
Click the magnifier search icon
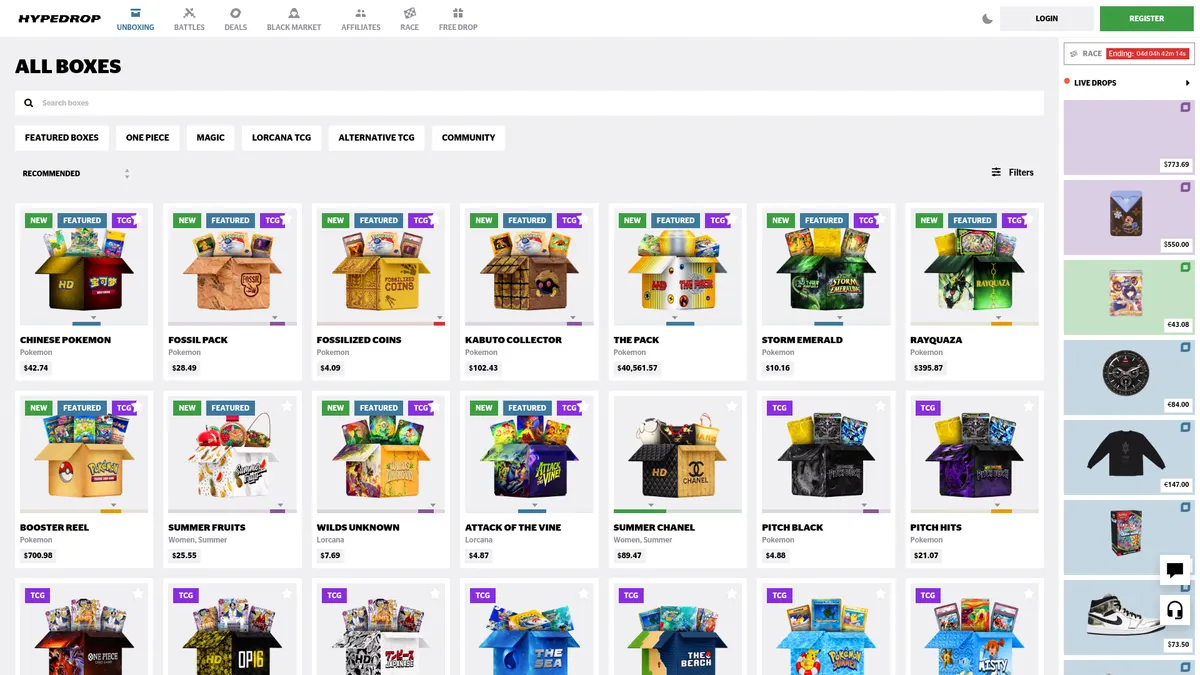click(29, 103)
